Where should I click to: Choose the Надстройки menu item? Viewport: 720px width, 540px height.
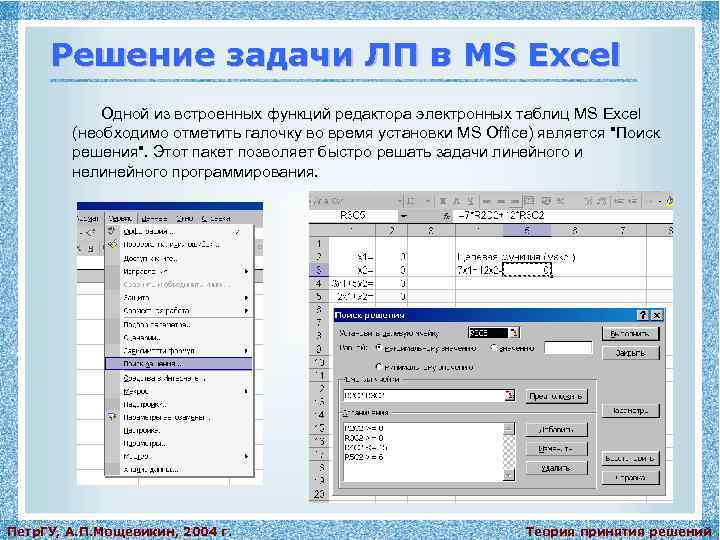(179, 405)
